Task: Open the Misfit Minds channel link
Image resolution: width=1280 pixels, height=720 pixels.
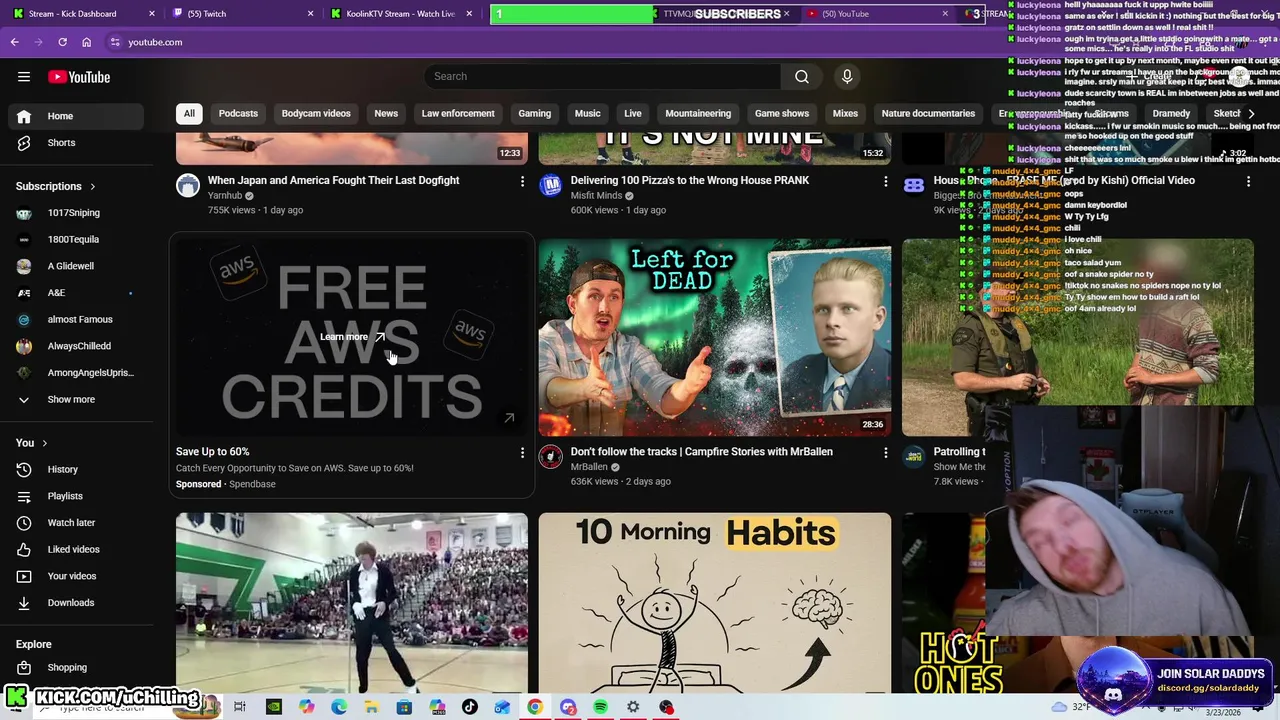Action: coord(596,196)
